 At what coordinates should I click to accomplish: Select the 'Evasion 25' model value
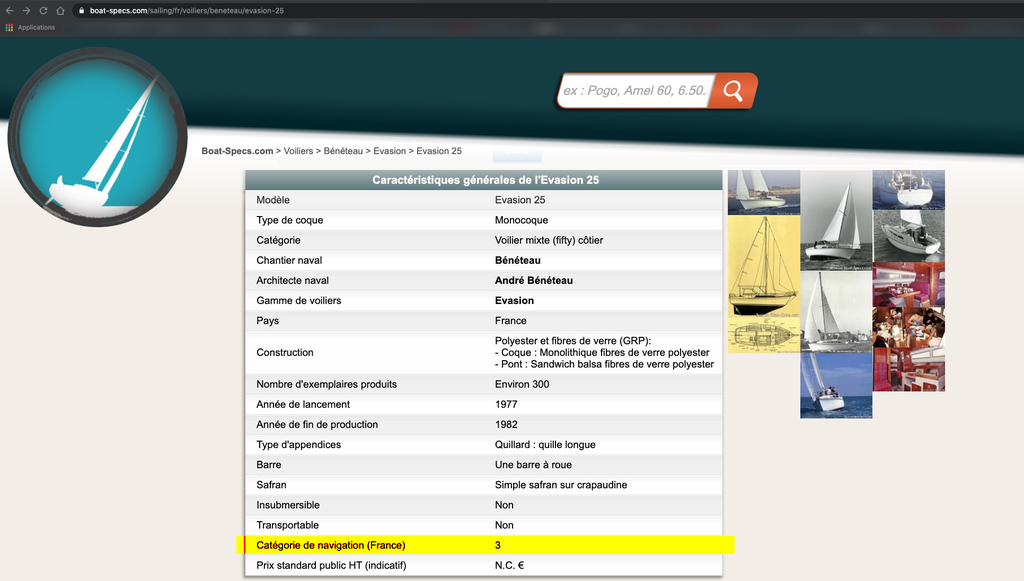pos(520,200)
